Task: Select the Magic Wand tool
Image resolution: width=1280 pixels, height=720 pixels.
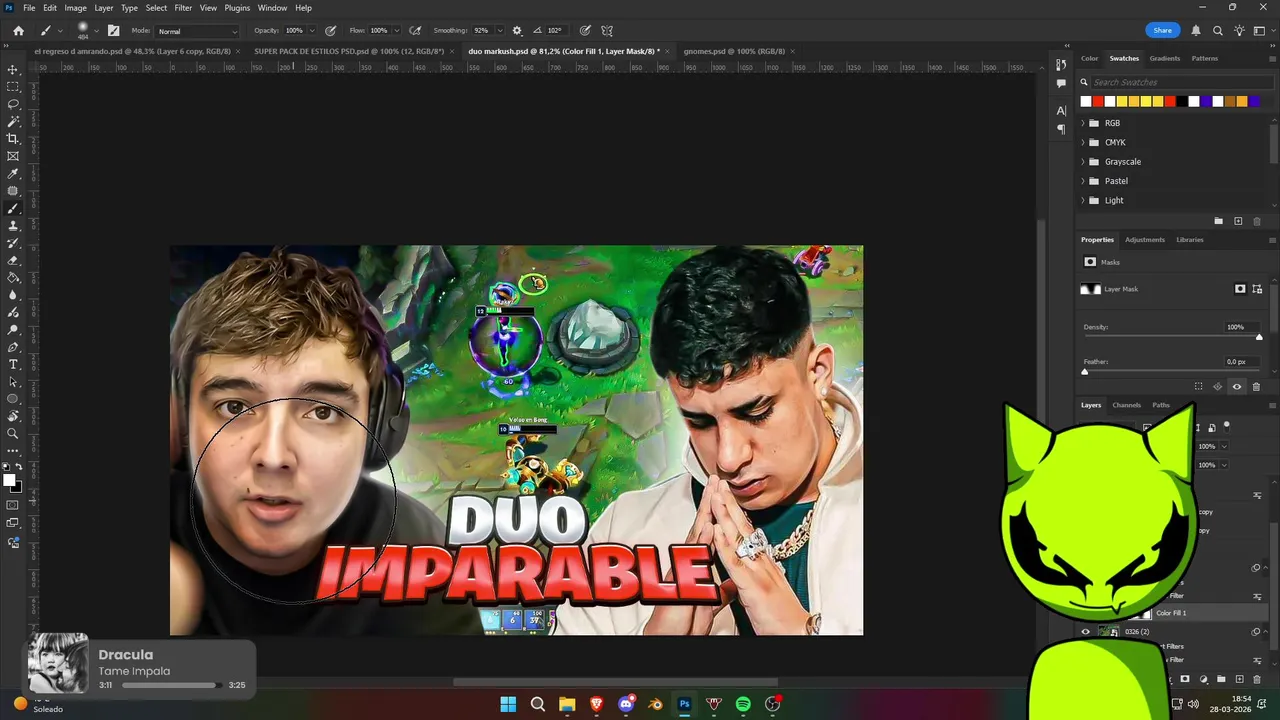Action: [x=13, y=121]
